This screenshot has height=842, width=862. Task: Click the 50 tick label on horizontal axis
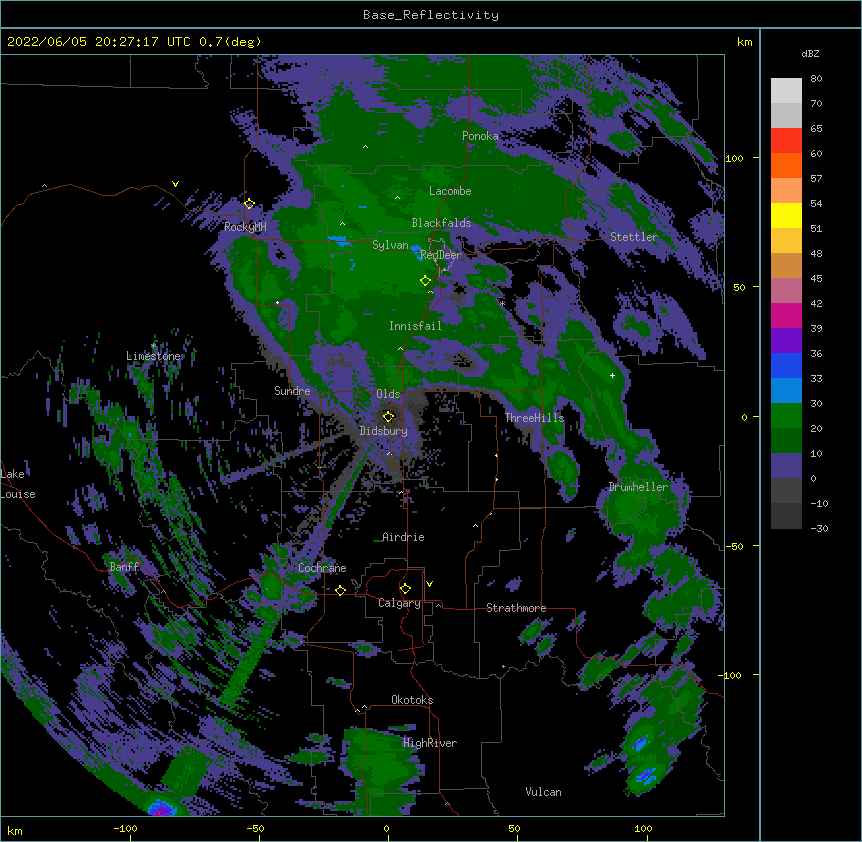[514, 828]
